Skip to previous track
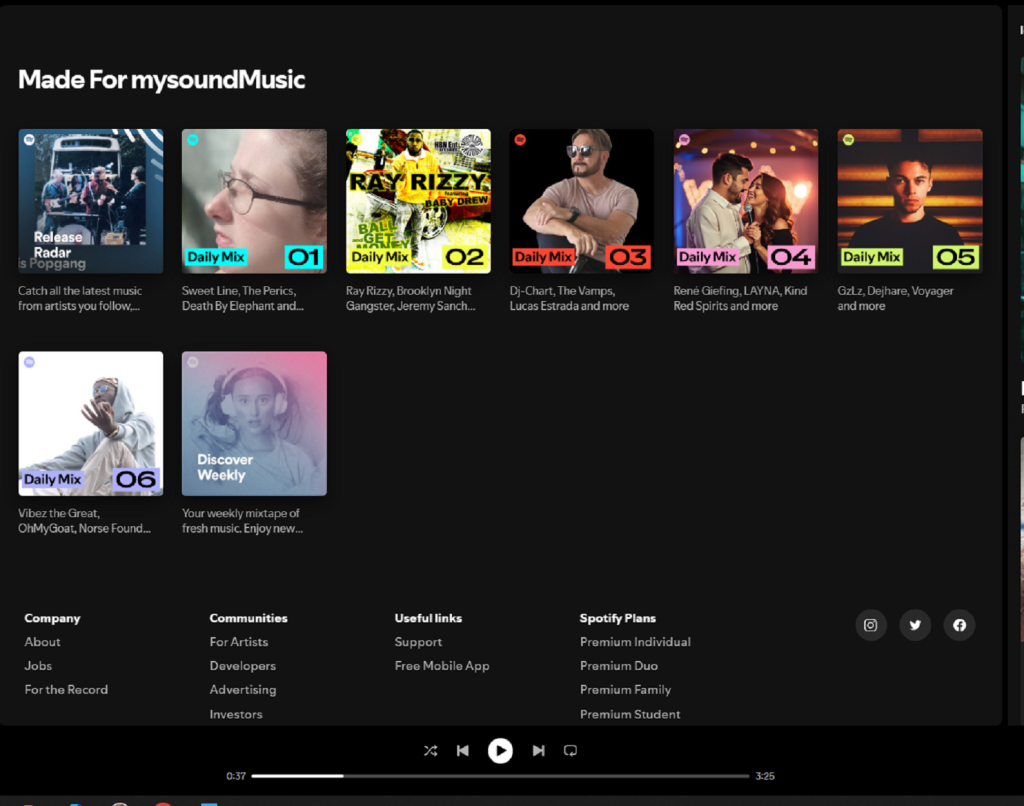This screenshot has width=1024, height=806. (462, 750)
